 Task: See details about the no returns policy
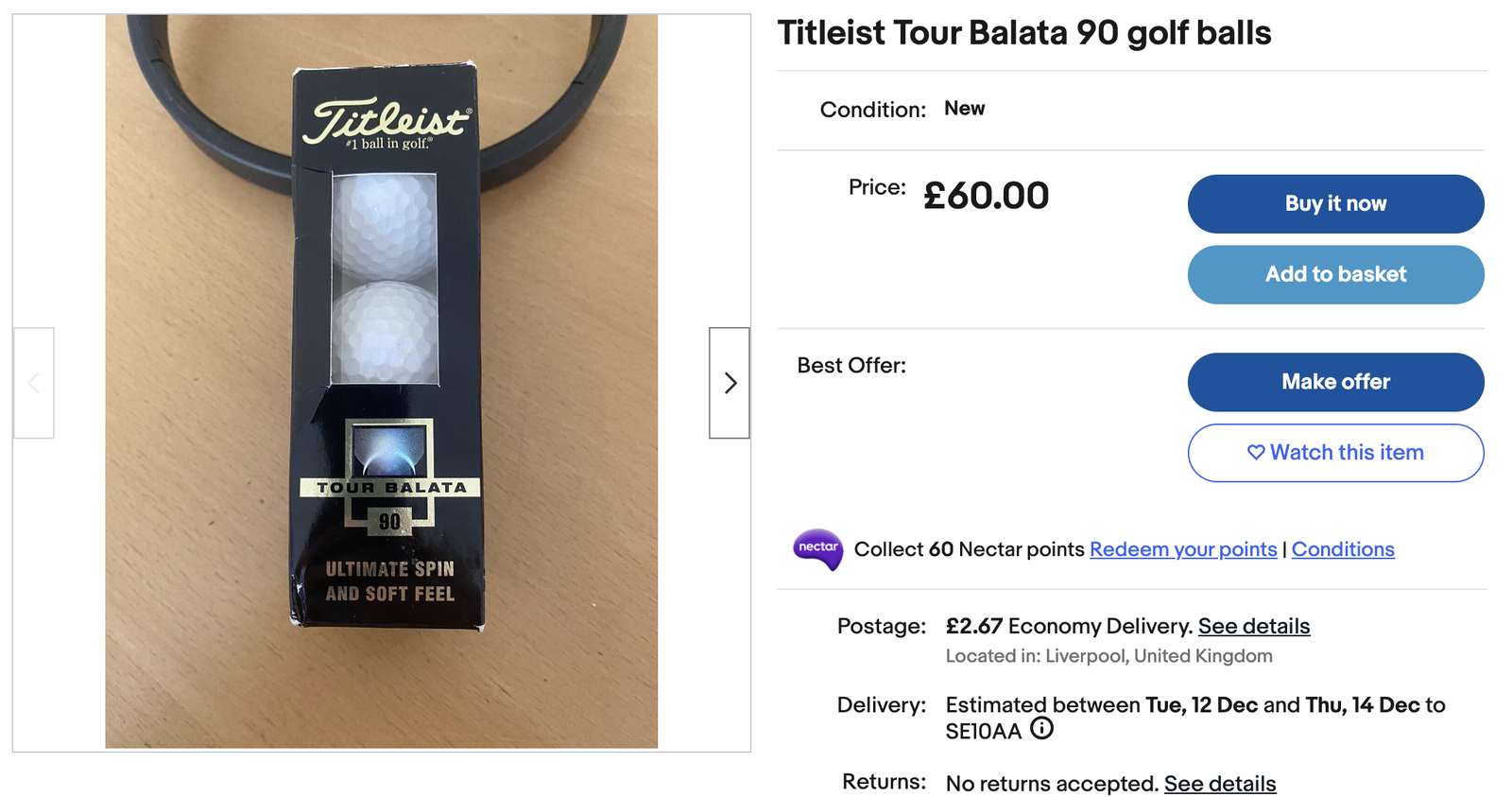coord(1220,784)
